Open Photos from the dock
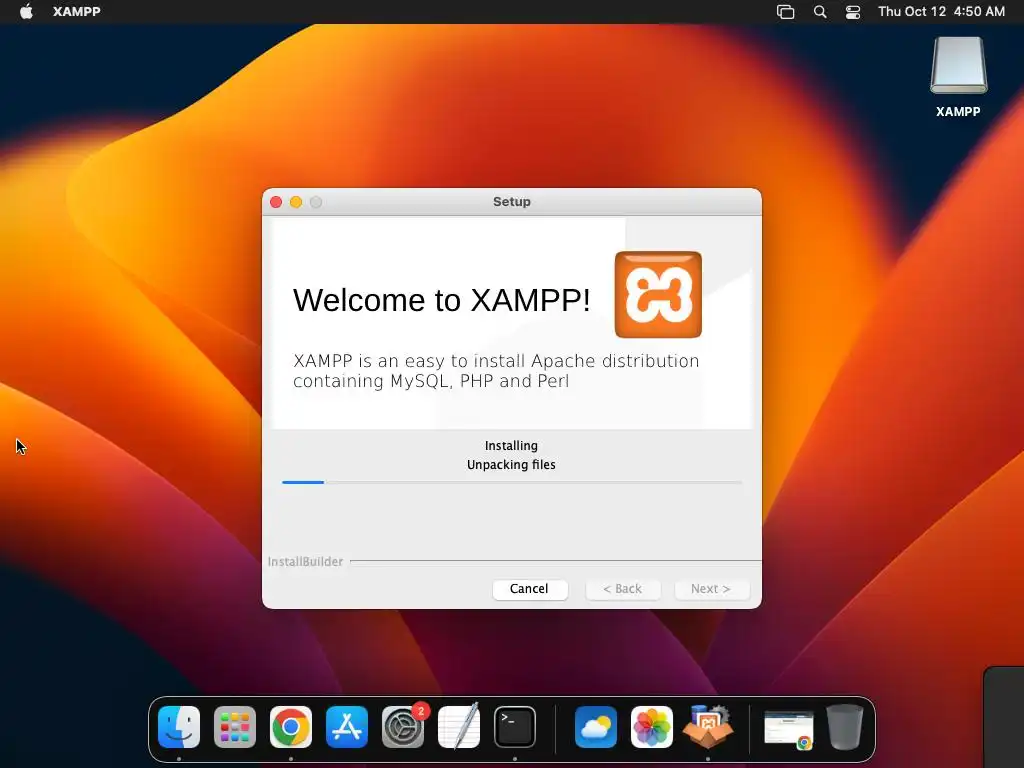Image resolution: width=1024 pixels, height=768 pixels. [x=652, y=727]
